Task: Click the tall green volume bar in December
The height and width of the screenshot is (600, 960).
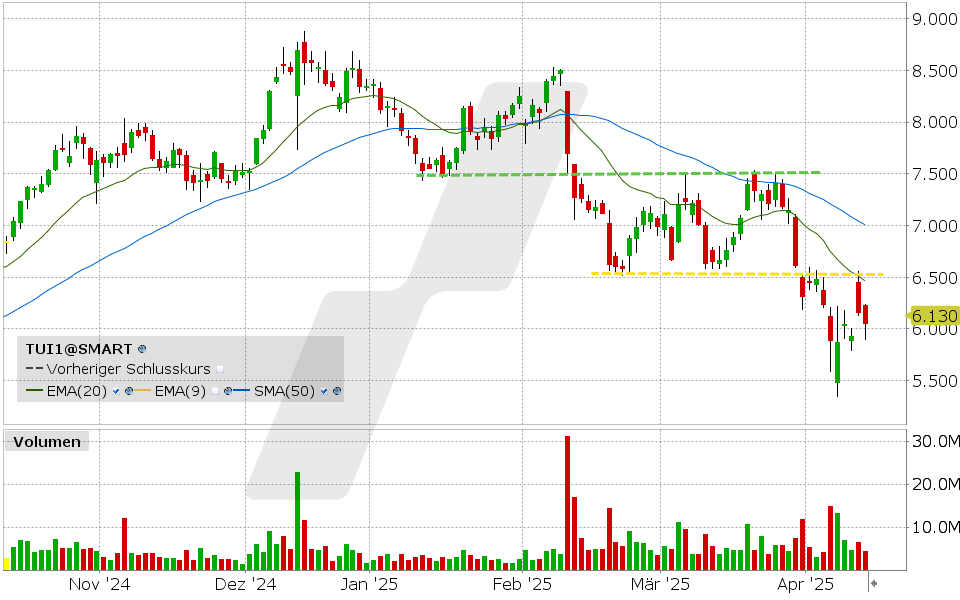Action: (298, 521)
